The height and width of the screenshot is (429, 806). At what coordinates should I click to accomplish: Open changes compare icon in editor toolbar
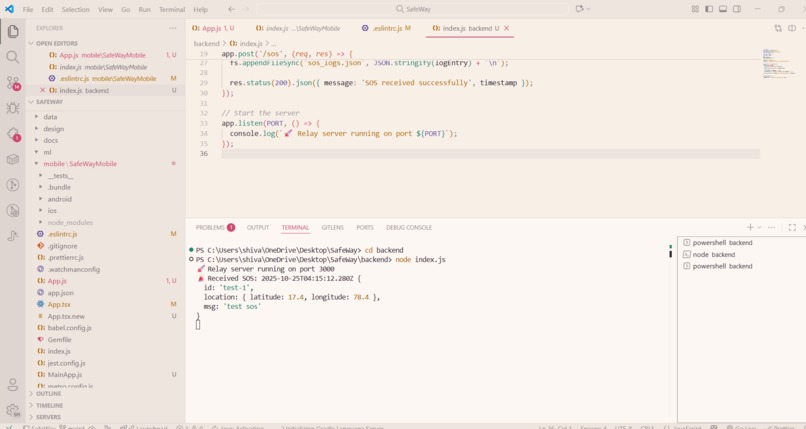click(x=778, y=28)
